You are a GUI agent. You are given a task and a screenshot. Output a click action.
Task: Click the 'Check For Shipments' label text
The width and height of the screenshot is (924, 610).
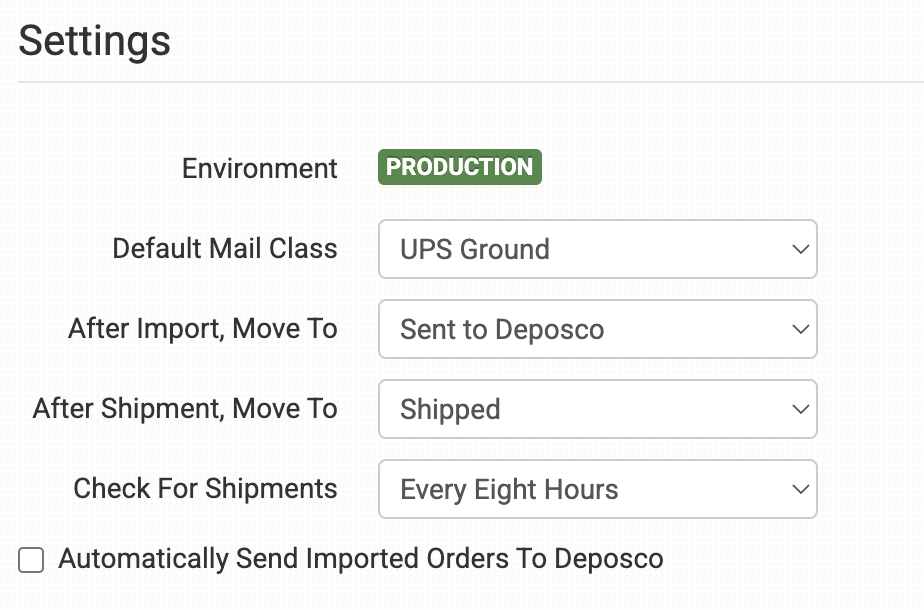[x=205, y=488]
